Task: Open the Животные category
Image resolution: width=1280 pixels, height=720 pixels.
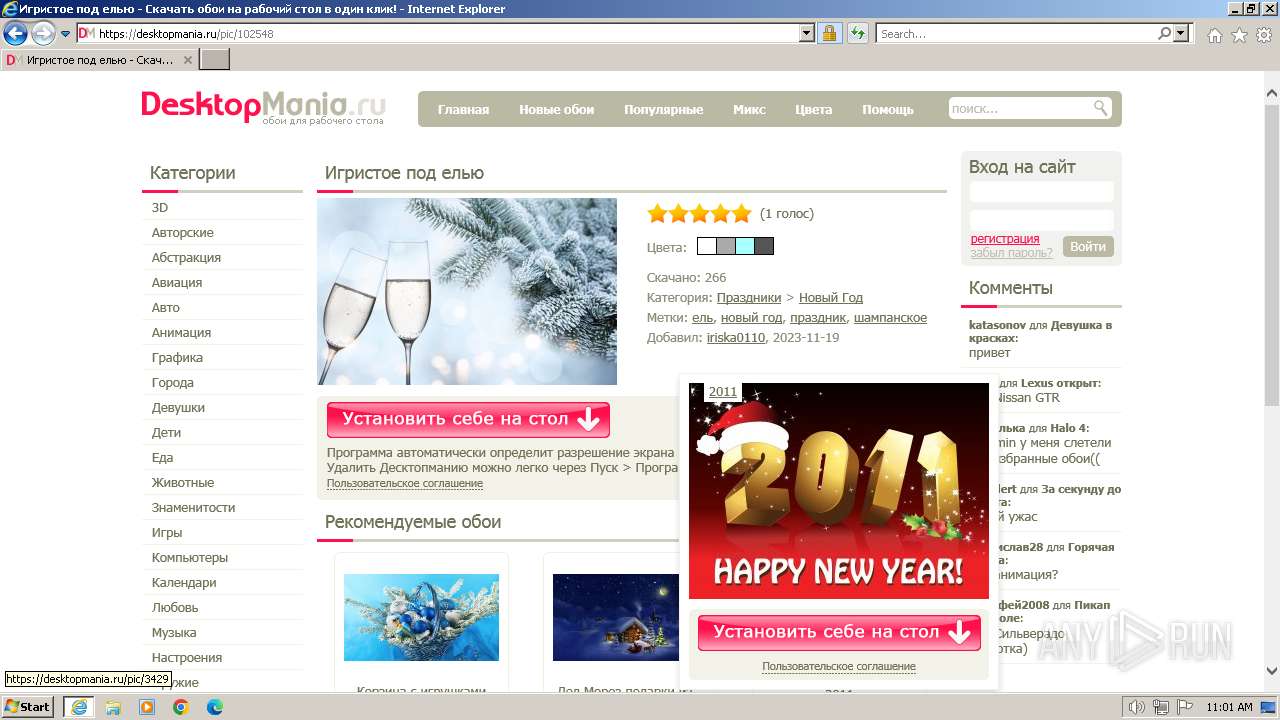Action: click(x=183, y=482)
